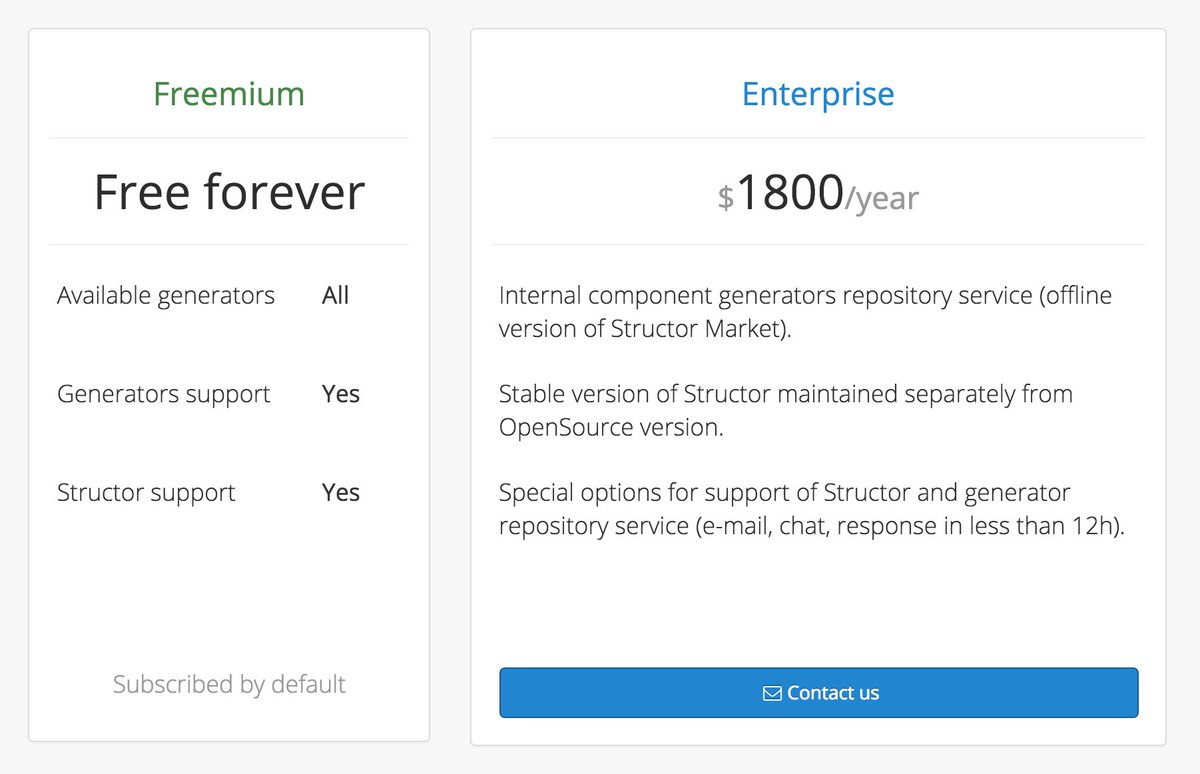Click the Subscribed by default text
The width and height of the screenshot is (1200, 774).
(x=229, y=684)
